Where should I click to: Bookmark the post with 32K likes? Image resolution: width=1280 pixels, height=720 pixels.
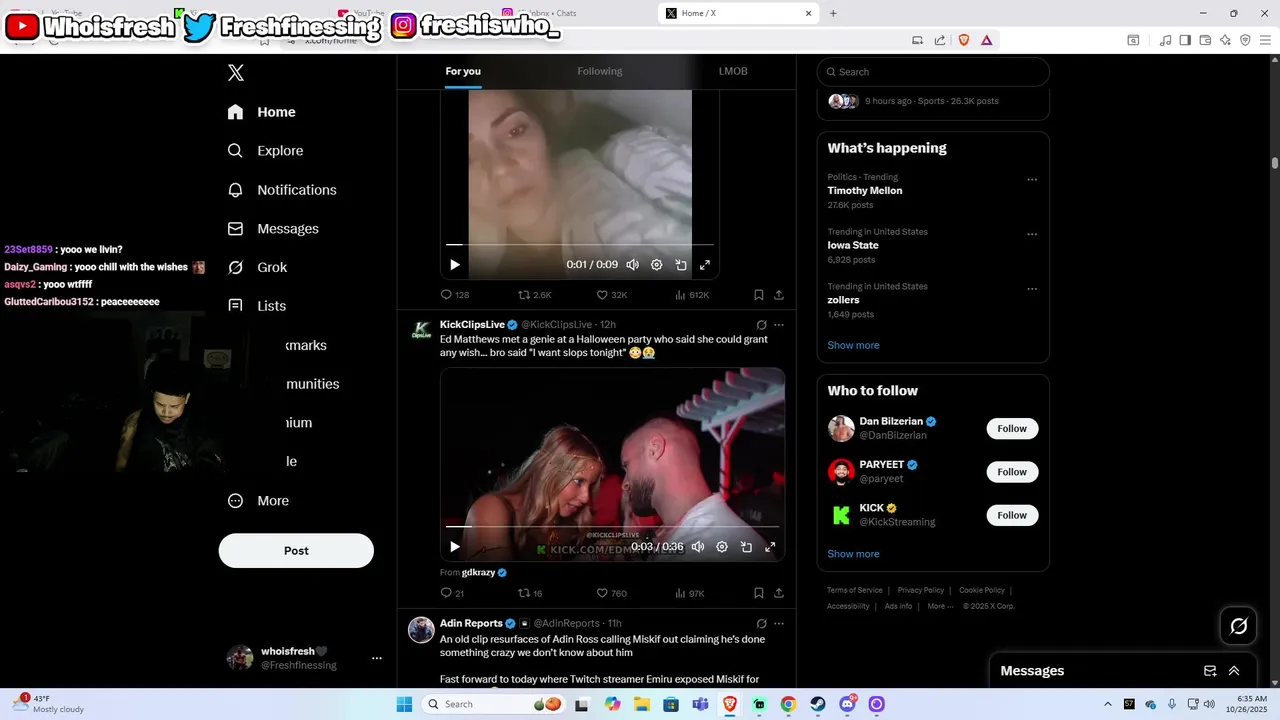[x=759, y=295]
